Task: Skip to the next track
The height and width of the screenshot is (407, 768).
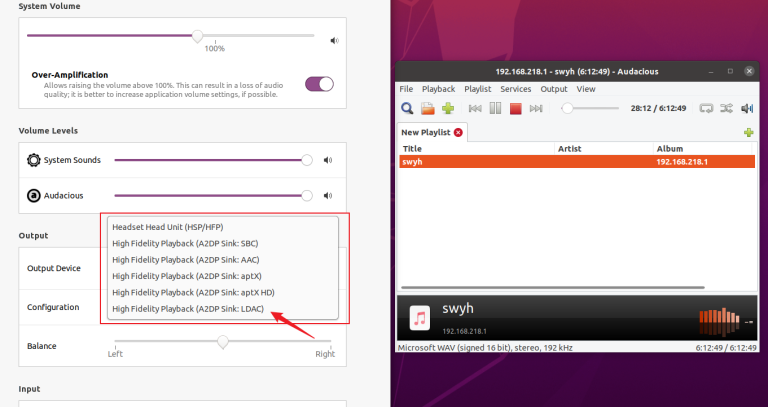Action: 536,108
